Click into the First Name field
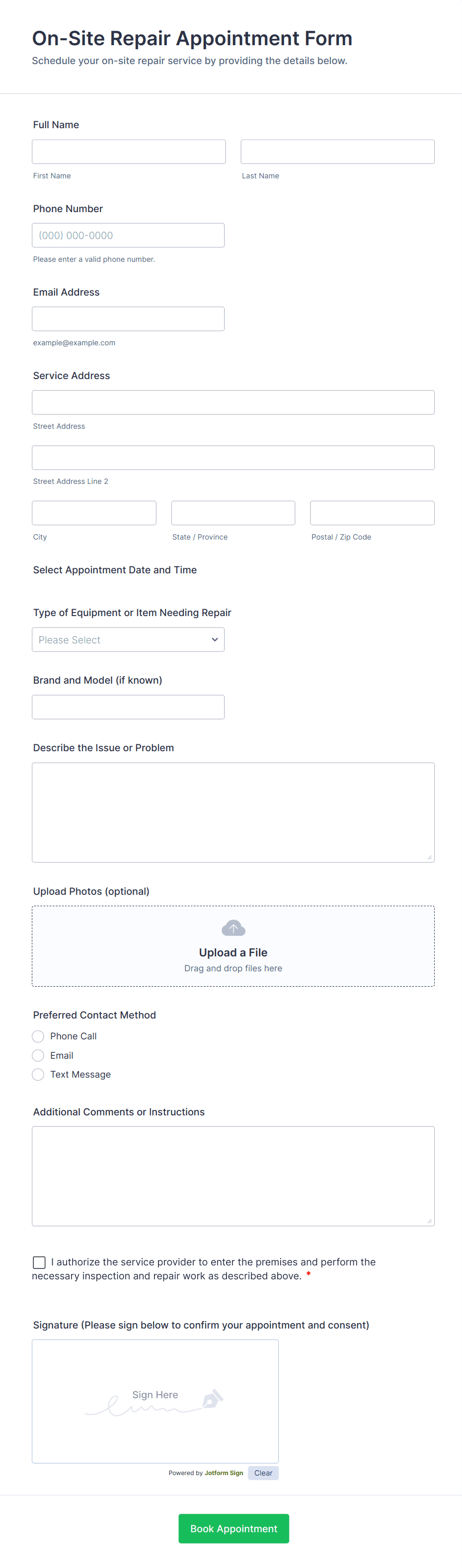Image resolution: width=462 pixels, height=1568 pixels. click(x=129, y=152)
